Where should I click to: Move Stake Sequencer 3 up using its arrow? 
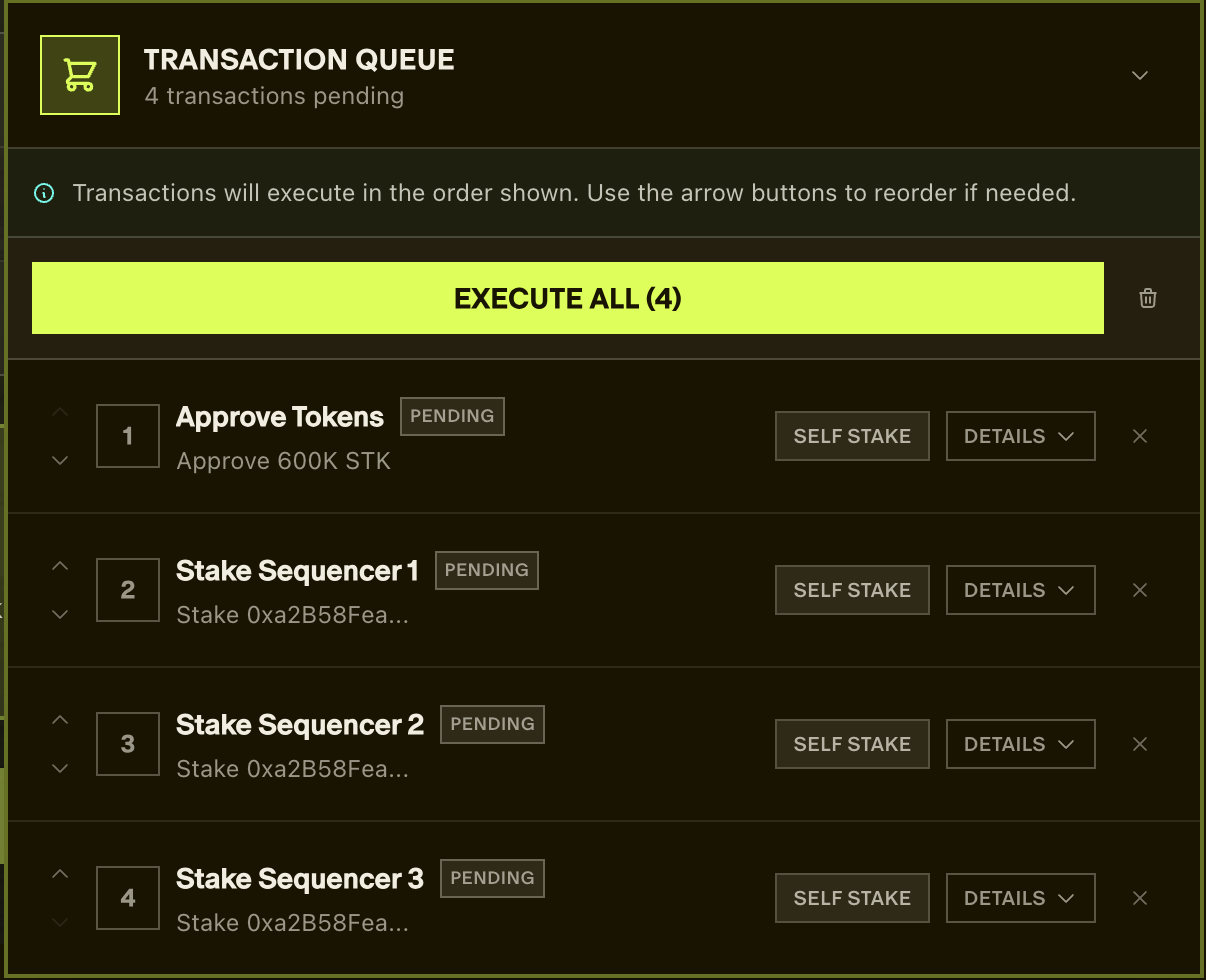coord(59,873)
